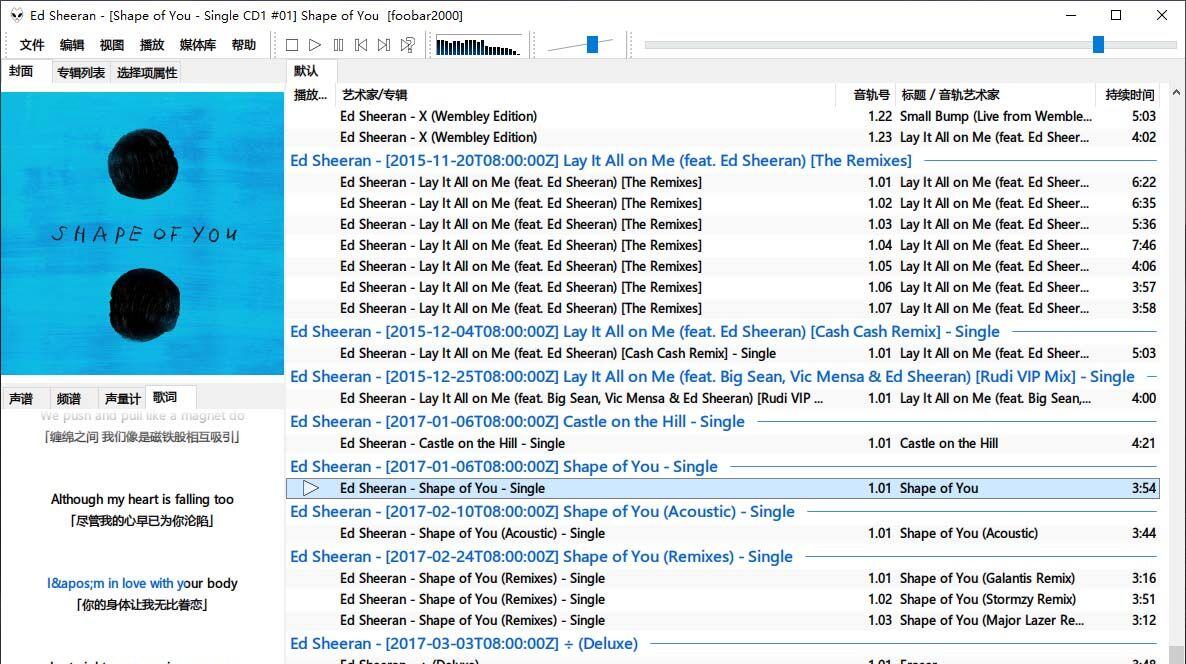The image size is (1186, 664).
Task: Select the Shape of You (Major Lazer Re... track
Action: coord(722,621)
